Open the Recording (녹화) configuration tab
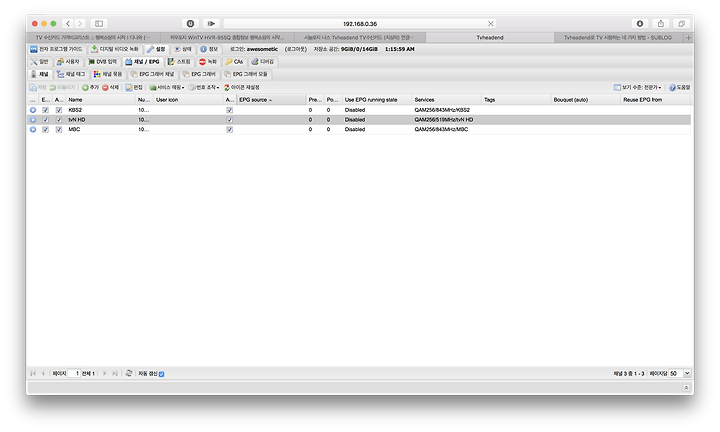 [x=208, y=62]
